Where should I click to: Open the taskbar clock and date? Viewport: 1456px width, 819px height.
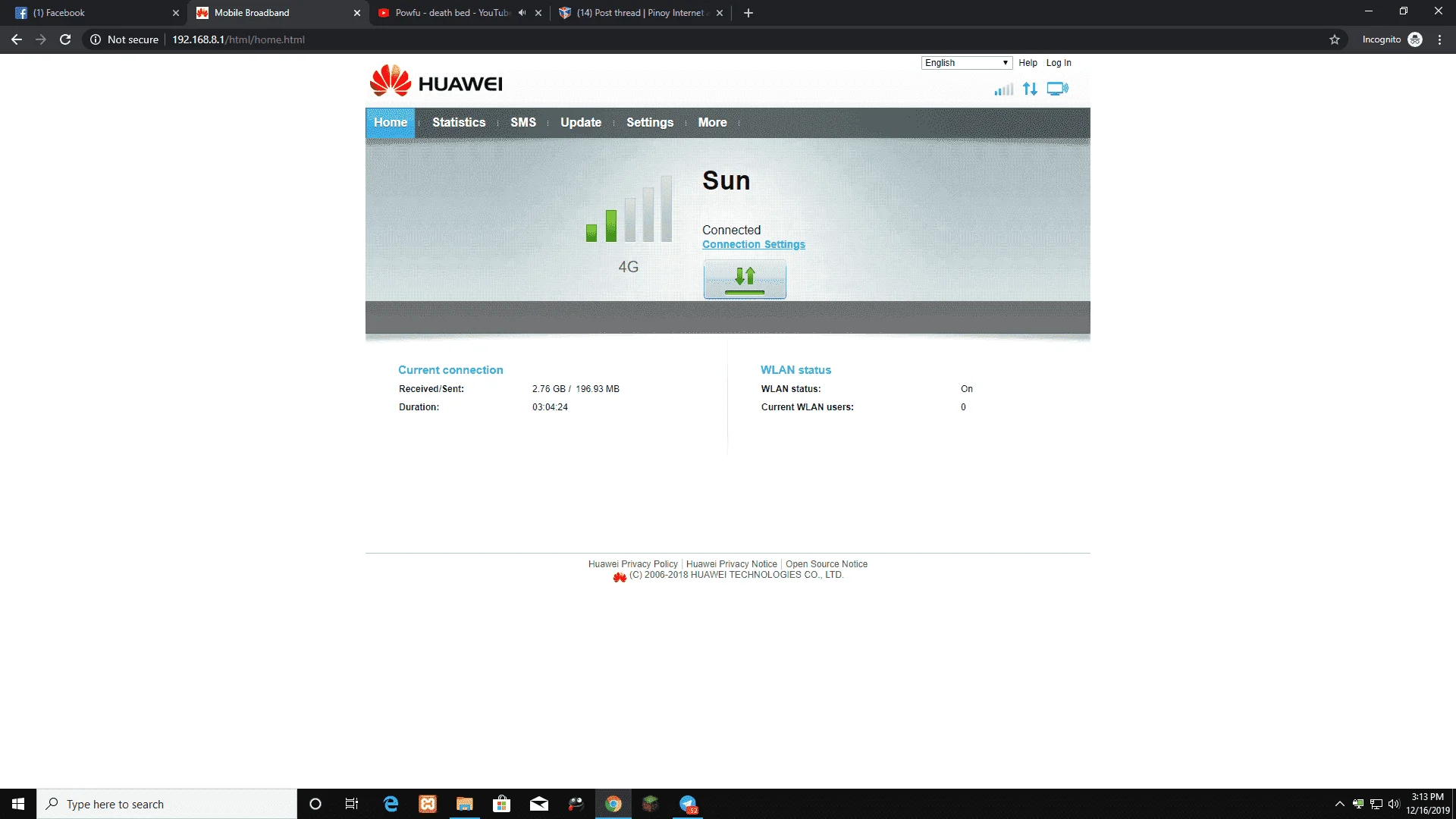1428,804
